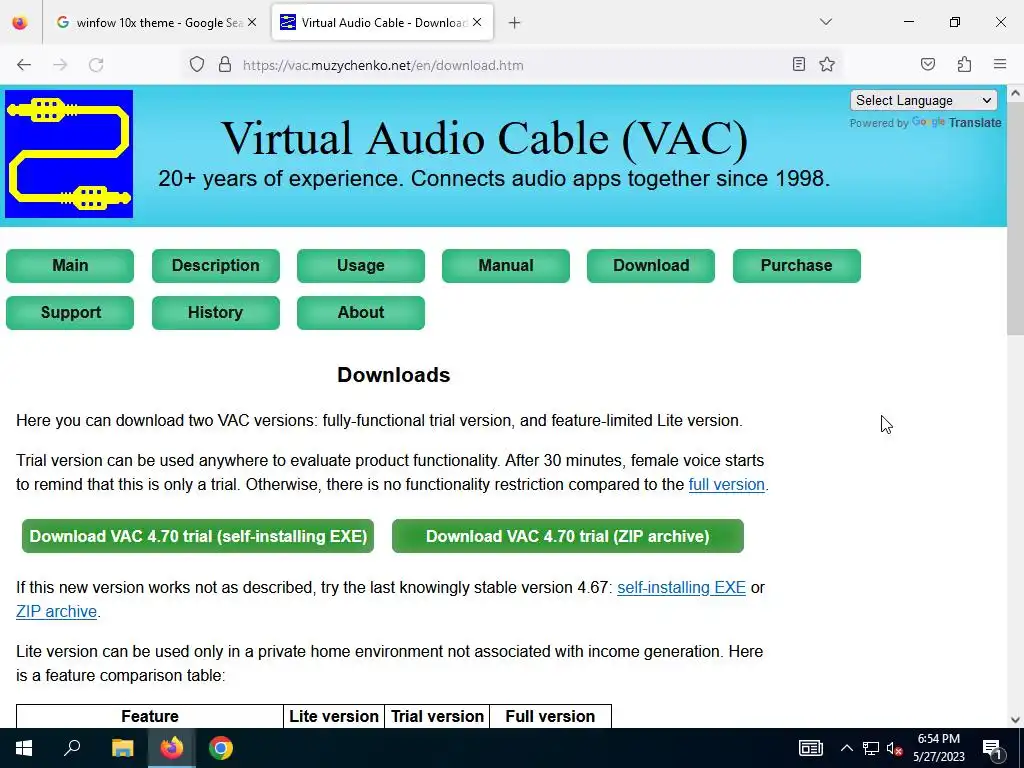Bookmark this page with the star icon
Screen dimensions: 1024x768
(827, 64)
